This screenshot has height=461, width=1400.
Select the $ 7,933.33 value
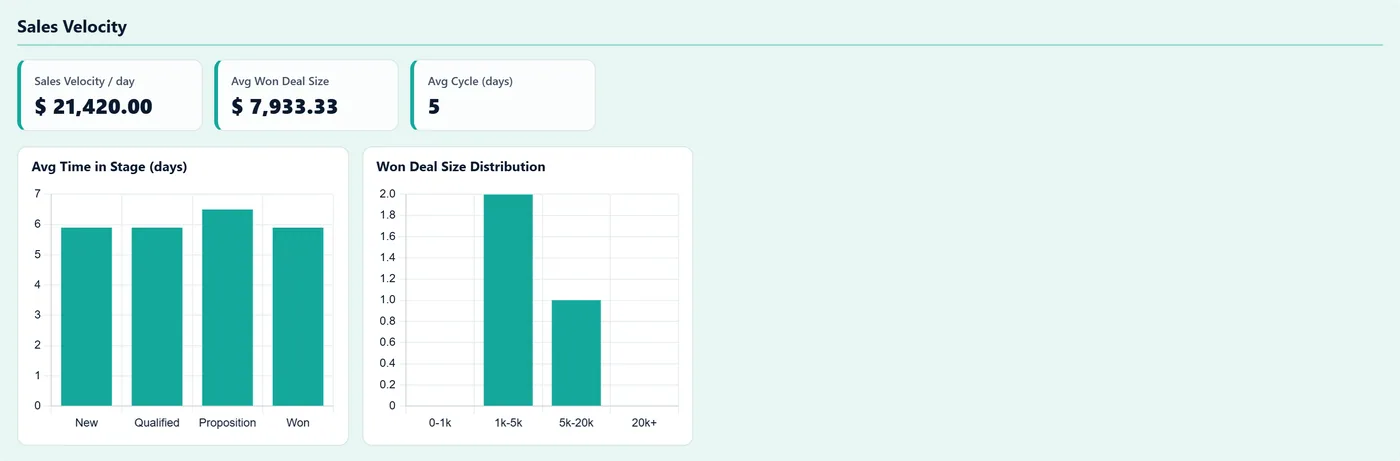point(284,107)
